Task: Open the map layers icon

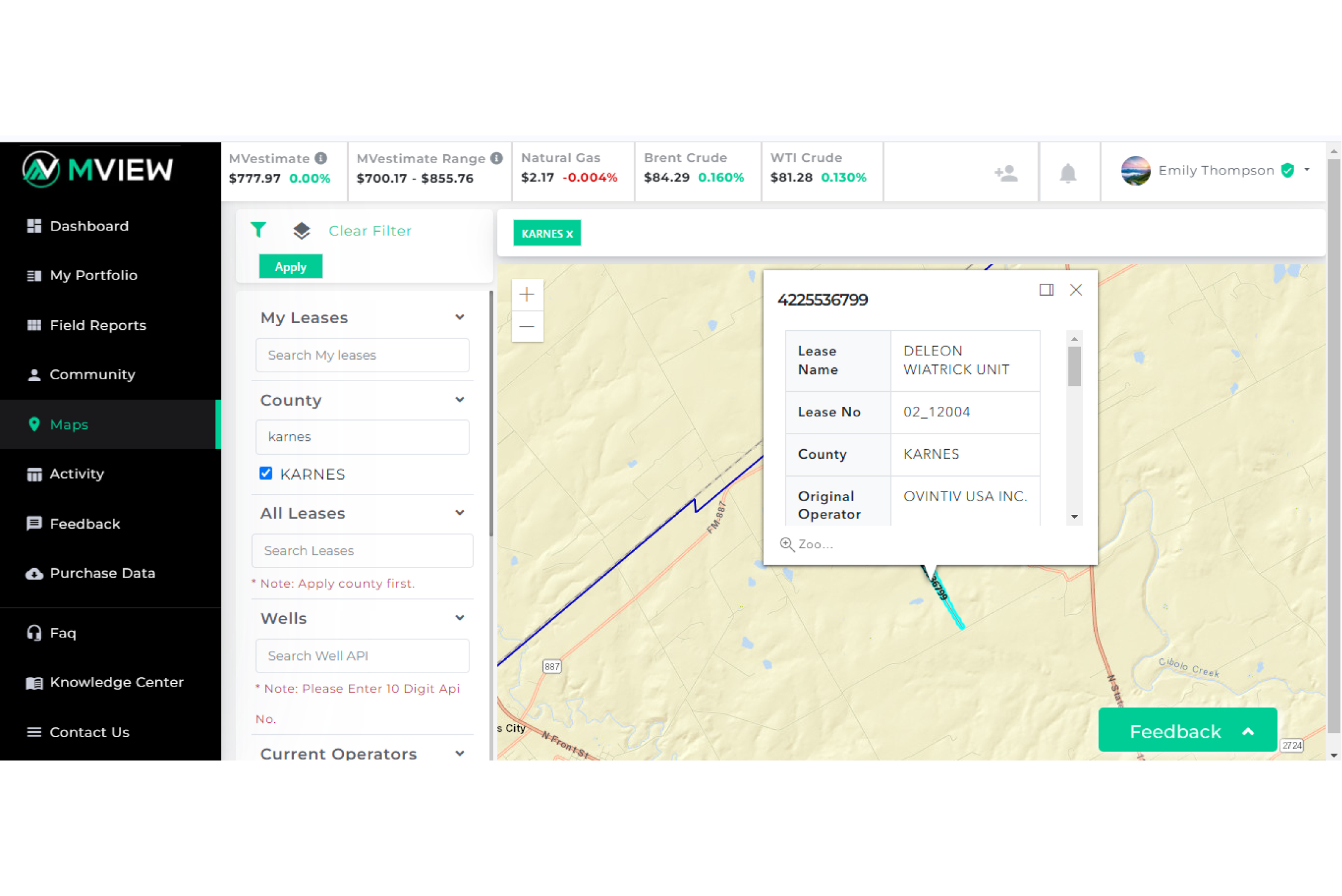Action: point(302,230)
